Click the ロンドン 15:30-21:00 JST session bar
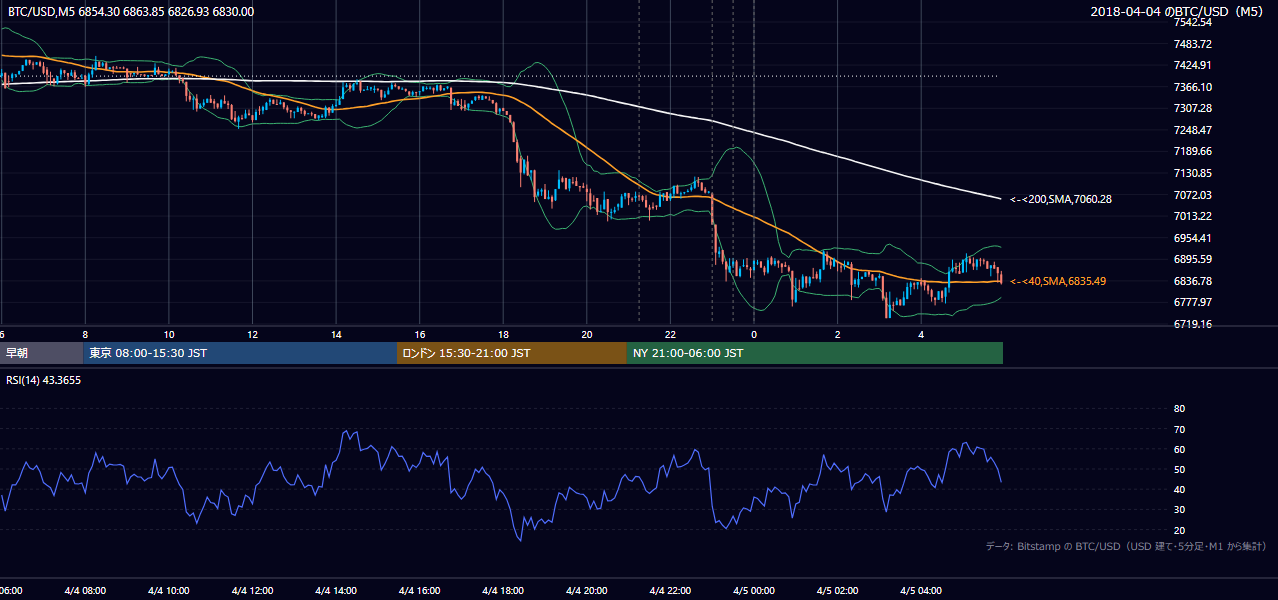 pyautogui.click(x=512, y=353)
